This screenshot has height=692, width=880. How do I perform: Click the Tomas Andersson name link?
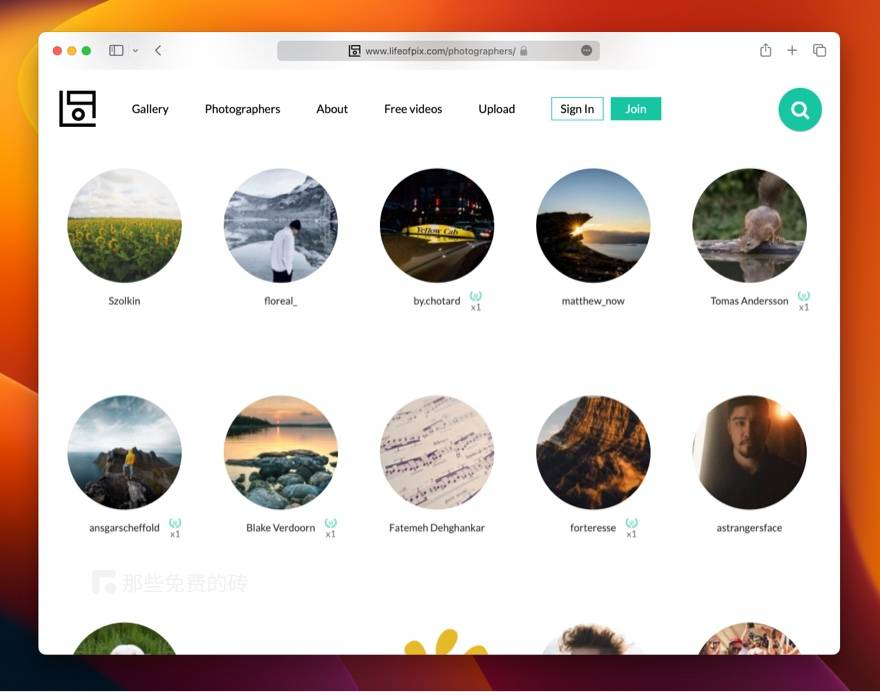click(x=749, y=301)
